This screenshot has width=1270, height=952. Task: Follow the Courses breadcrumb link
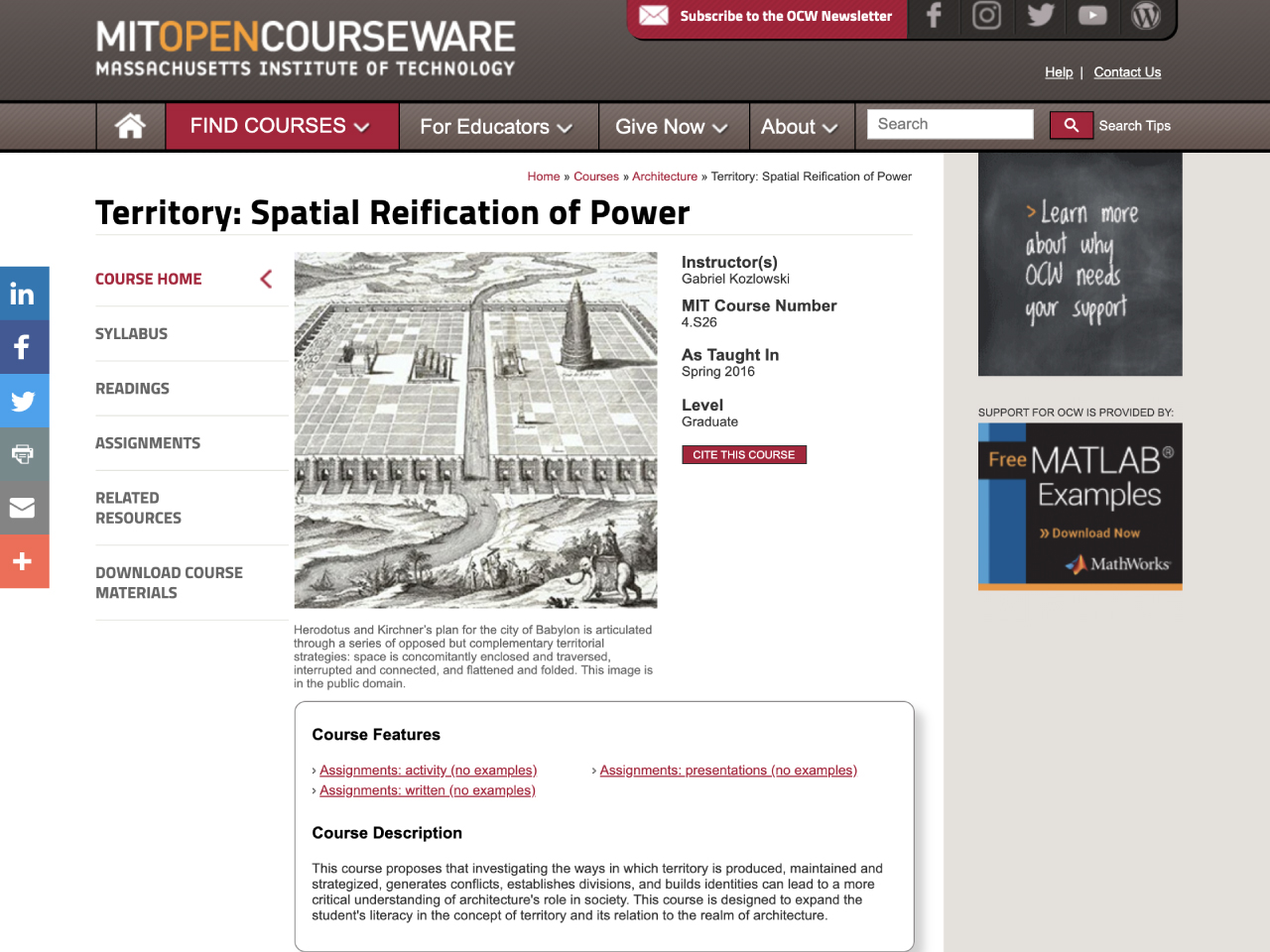596,177
